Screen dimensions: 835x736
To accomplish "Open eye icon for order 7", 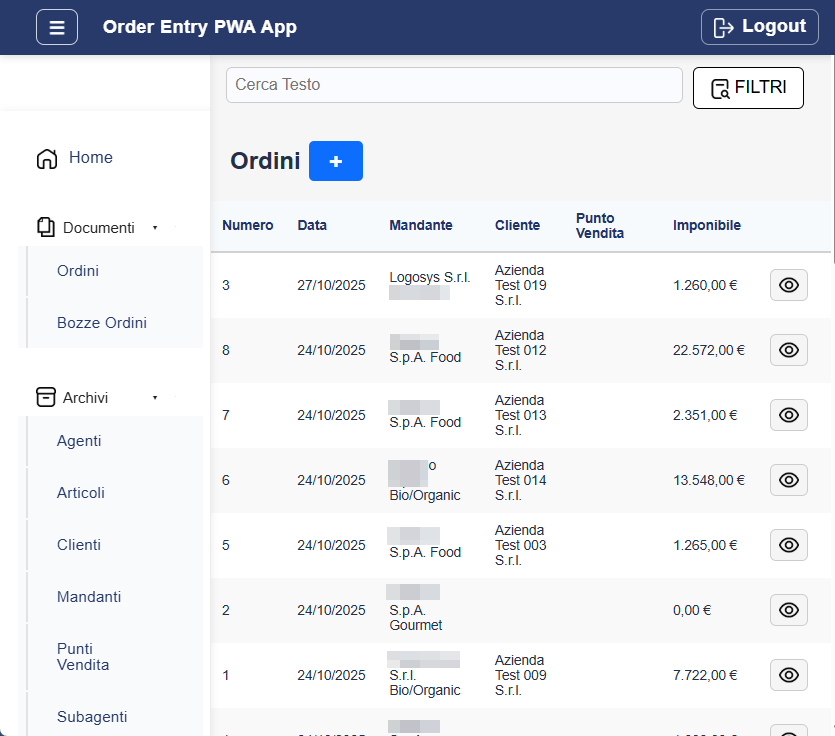I will (x=788, y=415).
